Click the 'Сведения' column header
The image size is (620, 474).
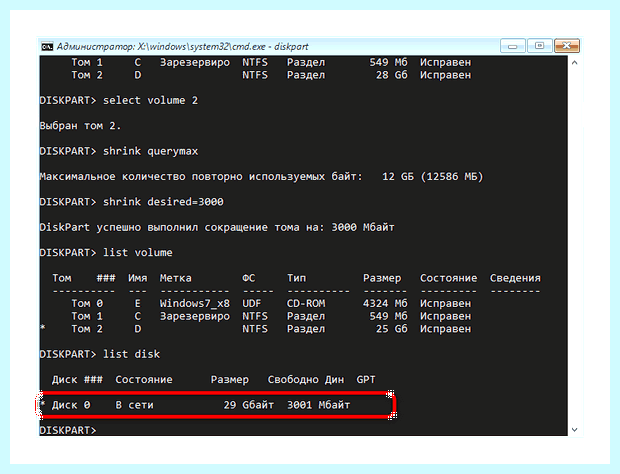click(x=515, y=278)
